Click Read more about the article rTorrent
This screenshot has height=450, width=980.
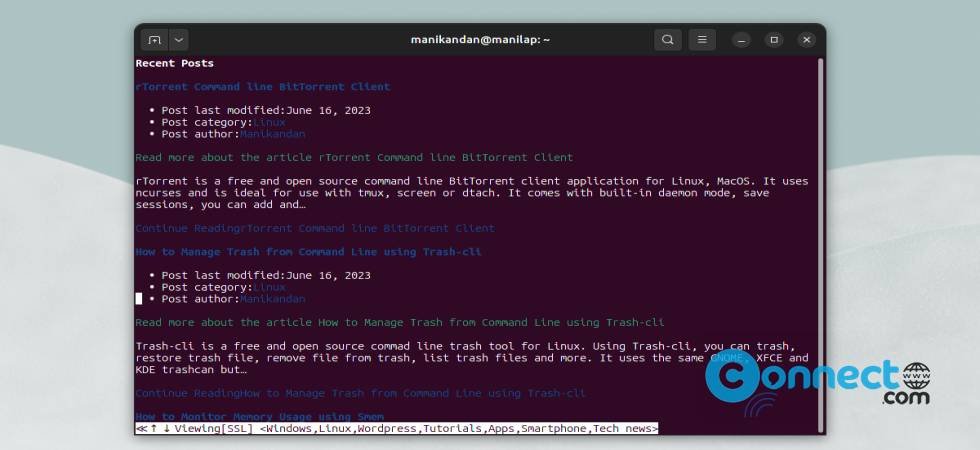354,158
